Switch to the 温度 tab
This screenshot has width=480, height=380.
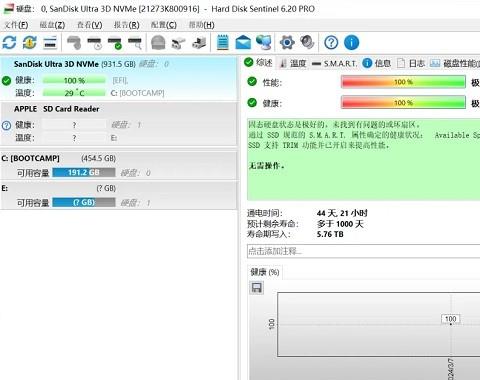pyautogui.click(x=293, y=63)
